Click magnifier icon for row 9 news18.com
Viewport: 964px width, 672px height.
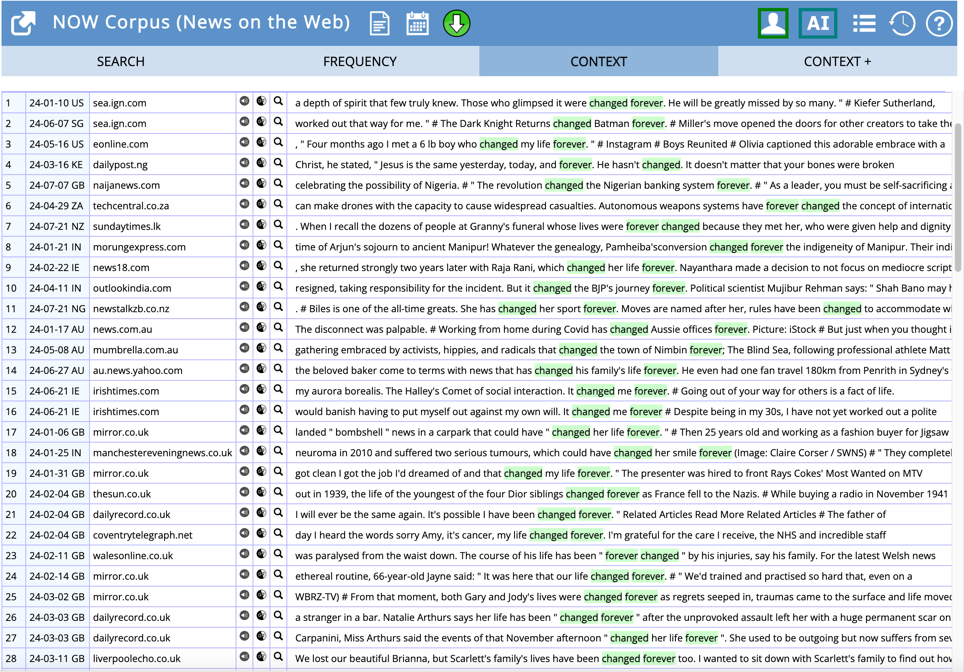pos(279,266)
